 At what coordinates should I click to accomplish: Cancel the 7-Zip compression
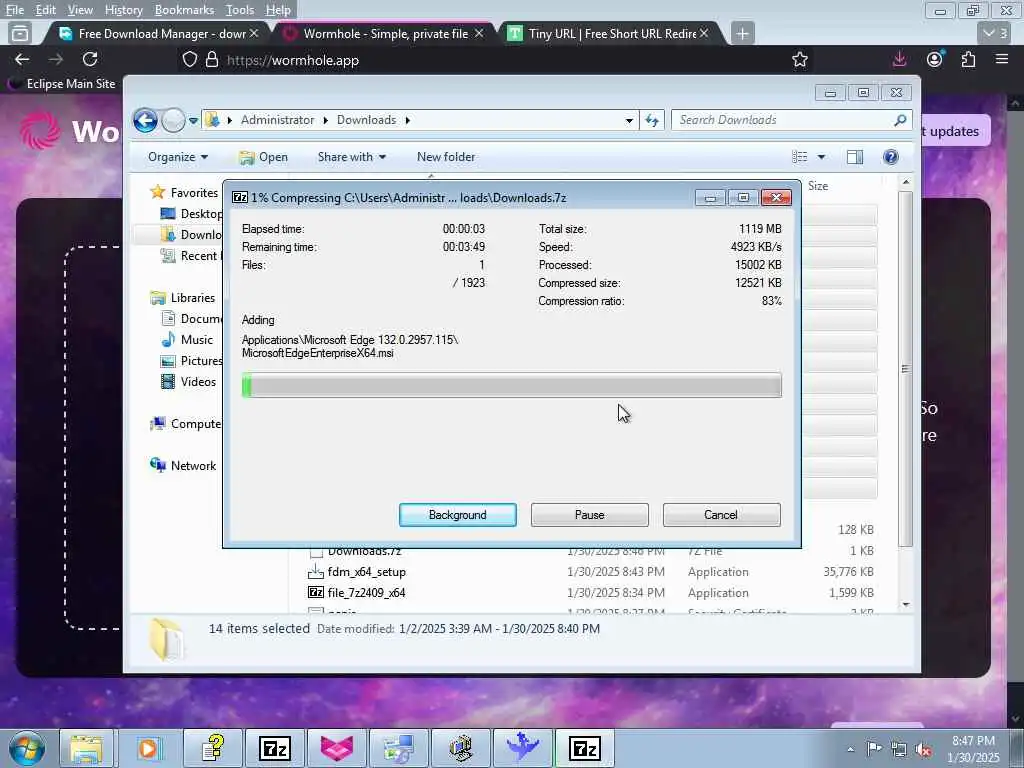[721, 515]
